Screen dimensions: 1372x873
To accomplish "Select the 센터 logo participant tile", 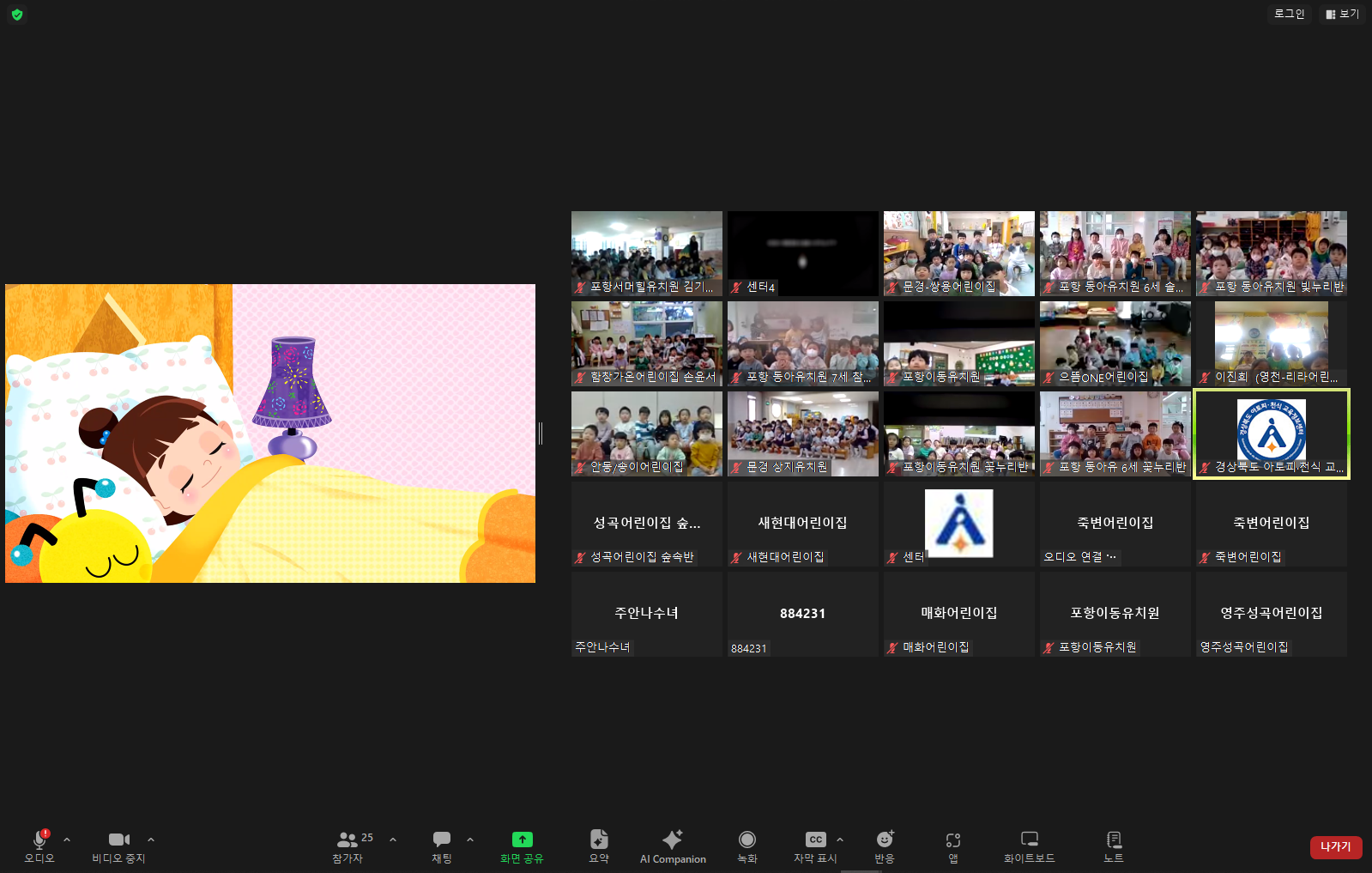I will [x=959, y=524].
